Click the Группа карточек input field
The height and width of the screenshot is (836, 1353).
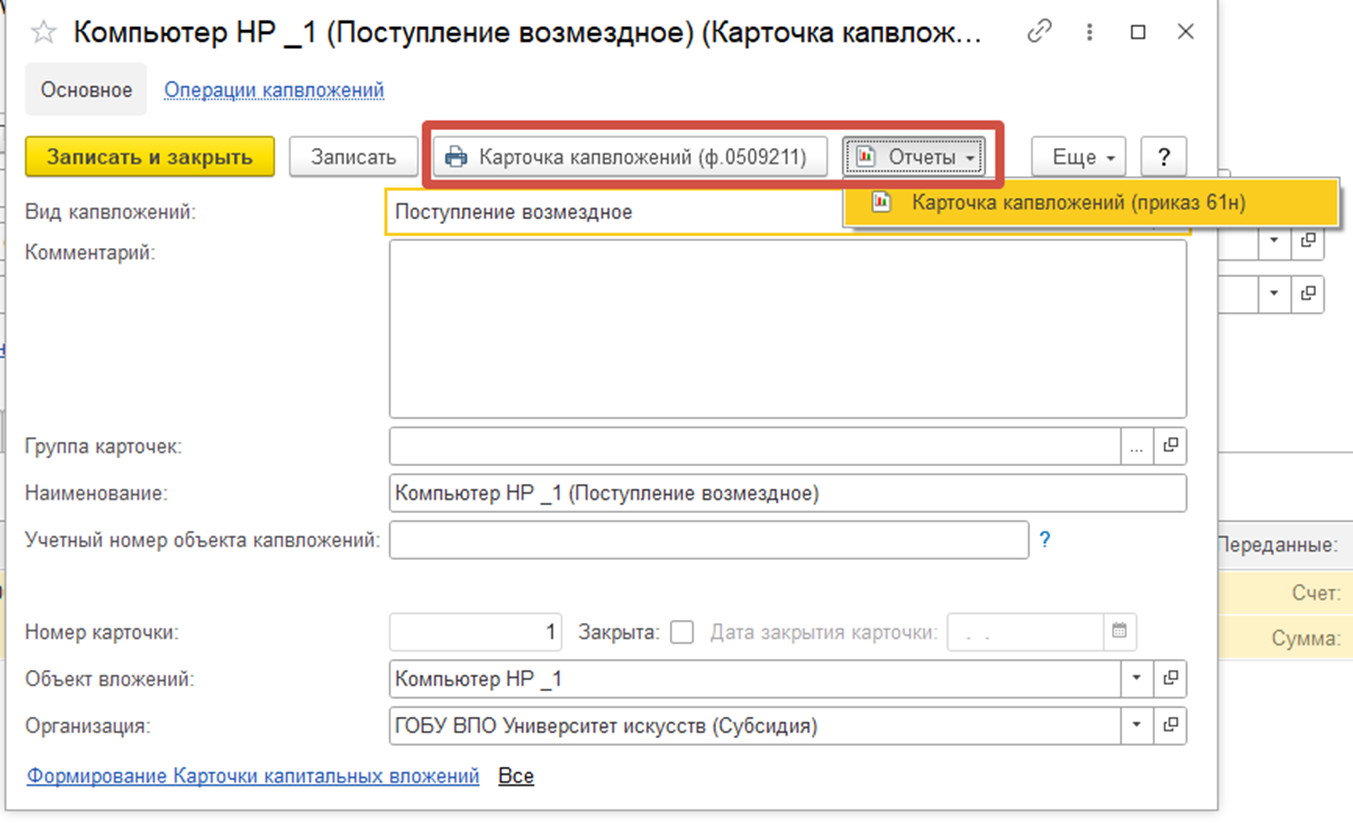pos(755,447)
